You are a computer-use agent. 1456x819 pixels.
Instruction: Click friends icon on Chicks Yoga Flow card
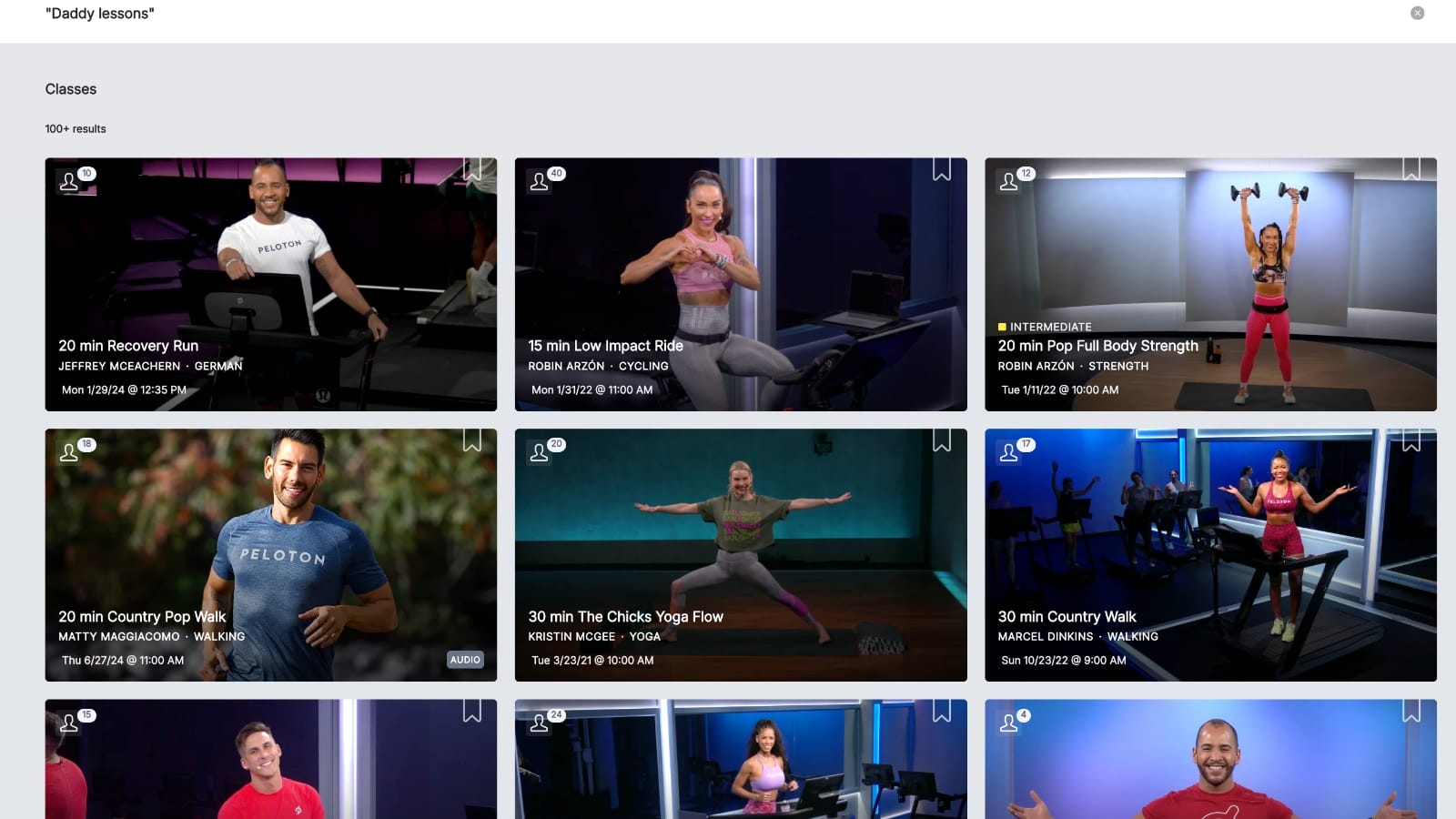[540, 452]
